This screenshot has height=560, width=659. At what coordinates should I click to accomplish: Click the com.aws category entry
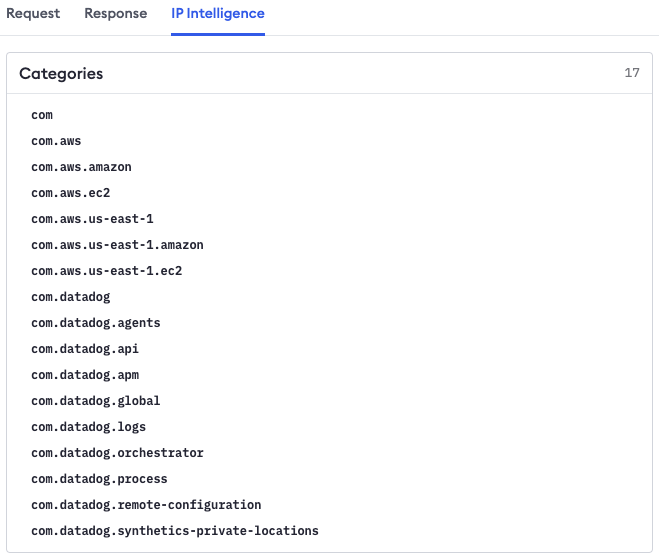tap(56, 141)
